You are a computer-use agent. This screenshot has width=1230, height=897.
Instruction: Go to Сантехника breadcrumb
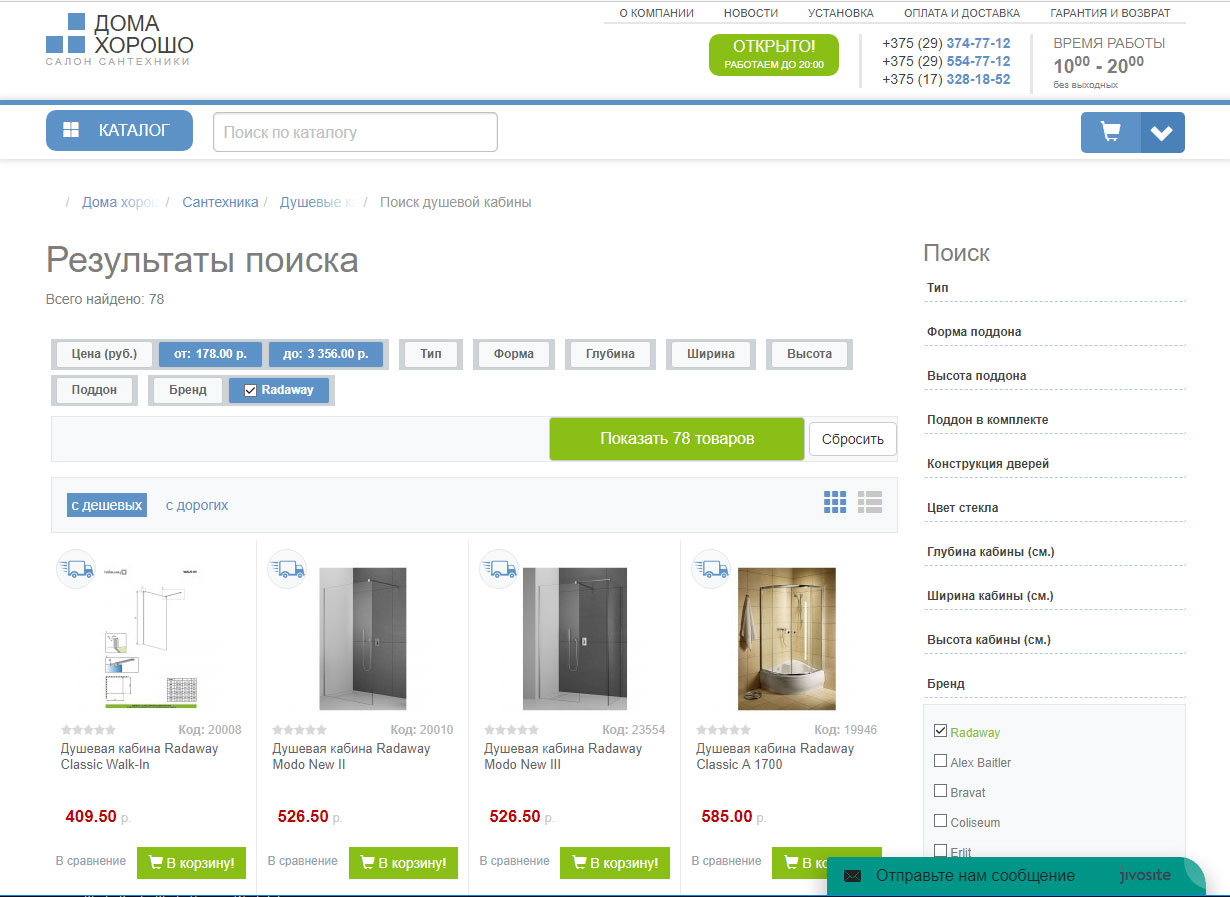pos(220,202)
